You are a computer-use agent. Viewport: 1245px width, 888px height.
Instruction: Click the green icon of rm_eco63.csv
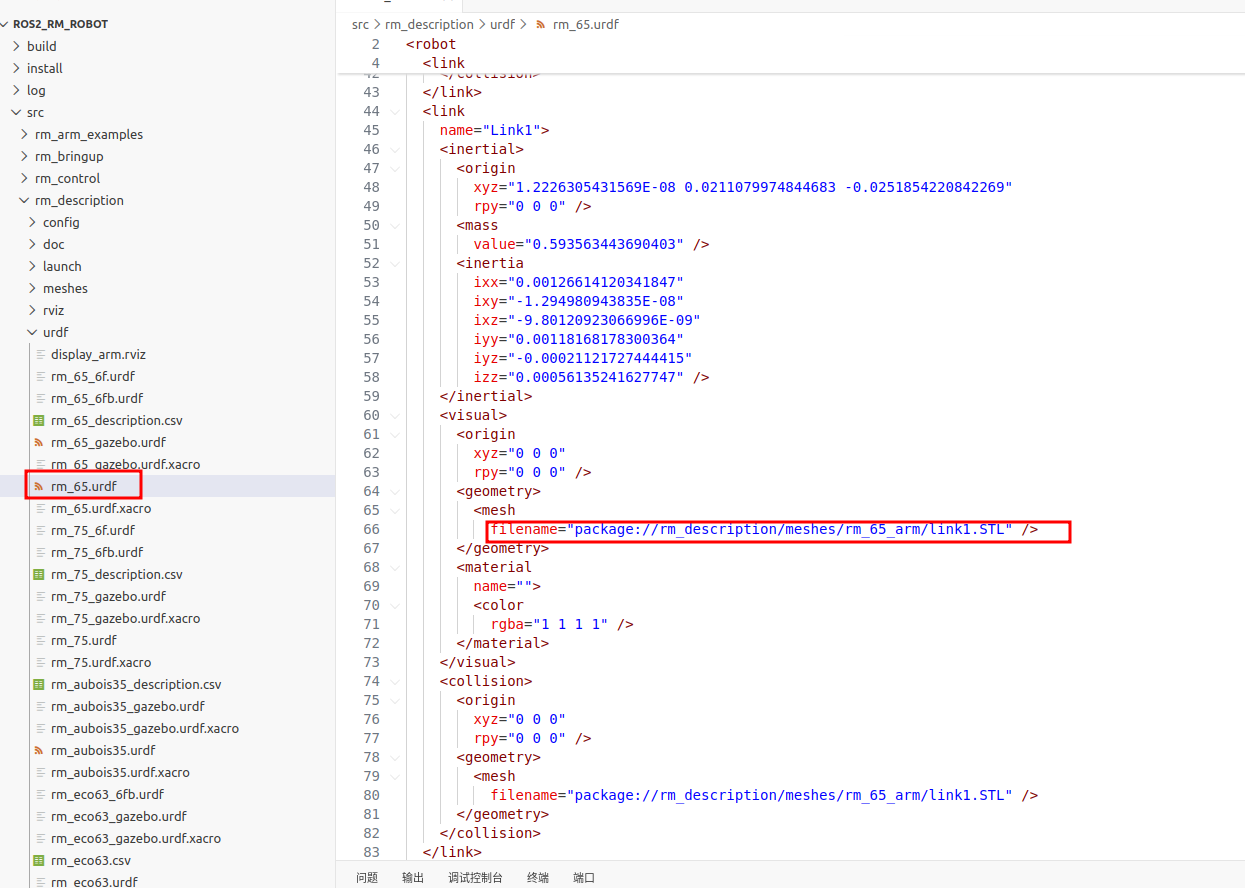(39, 860)
